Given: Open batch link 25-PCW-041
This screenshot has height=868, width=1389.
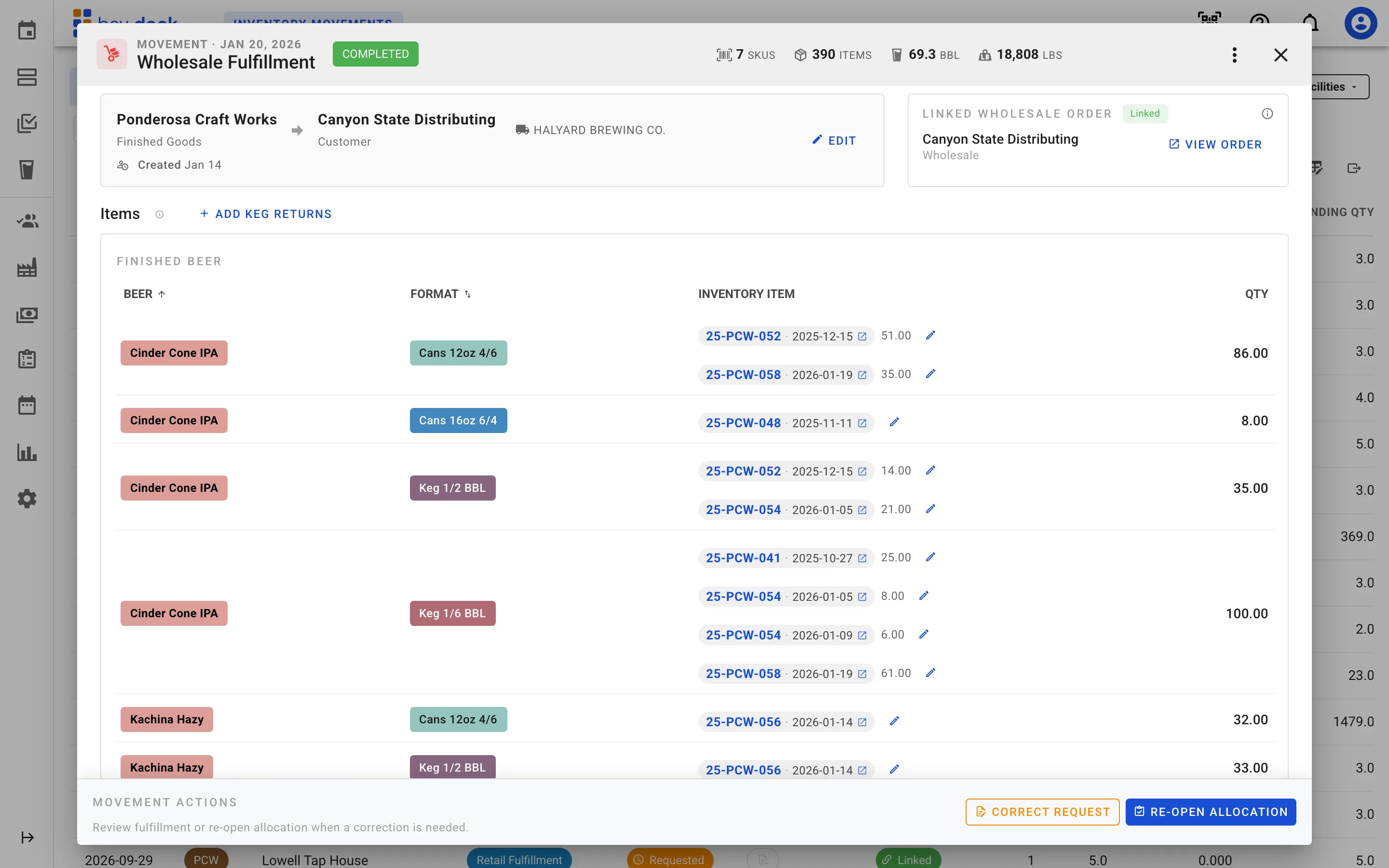Looking at the screenshot, I should pyautogui.click(x=785, y=558).
